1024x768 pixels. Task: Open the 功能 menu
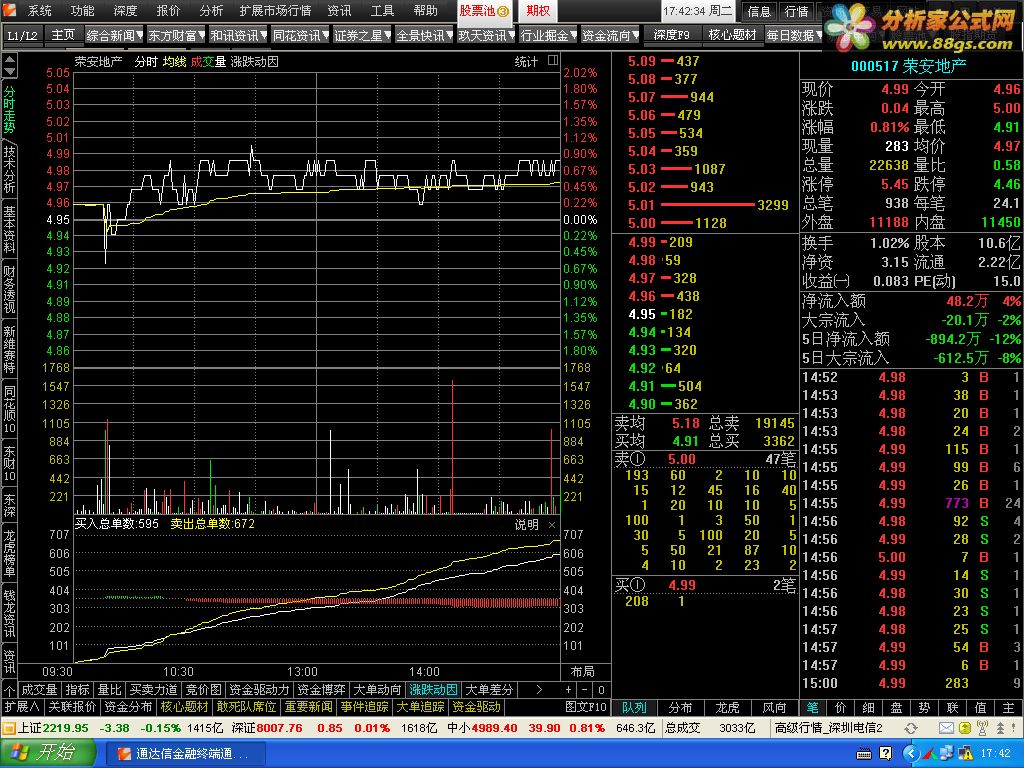click(x=82, y=10)
